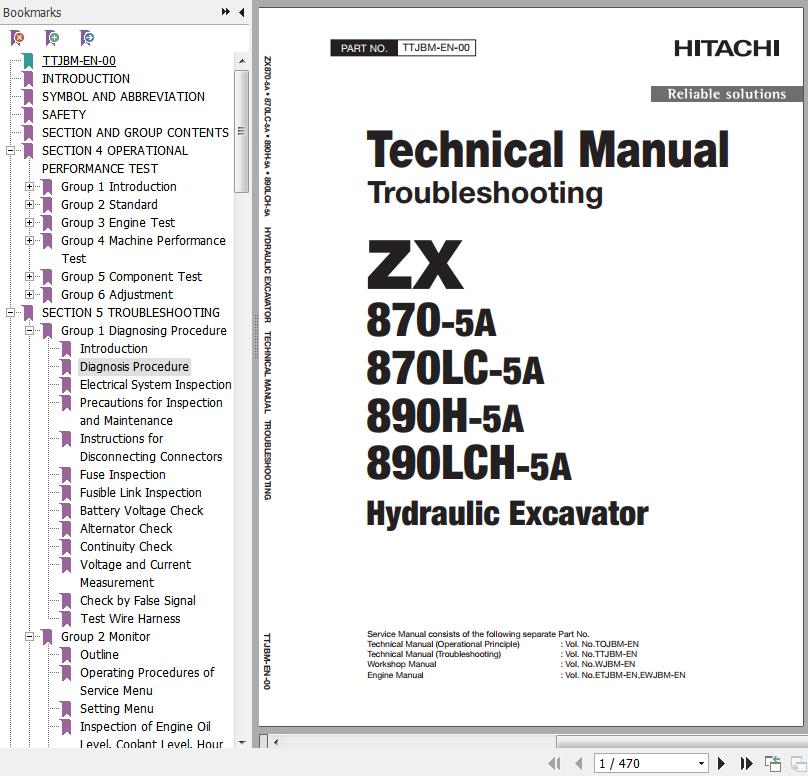Select the Group 6 Adjustment bookmark

(x=117, y=295)
